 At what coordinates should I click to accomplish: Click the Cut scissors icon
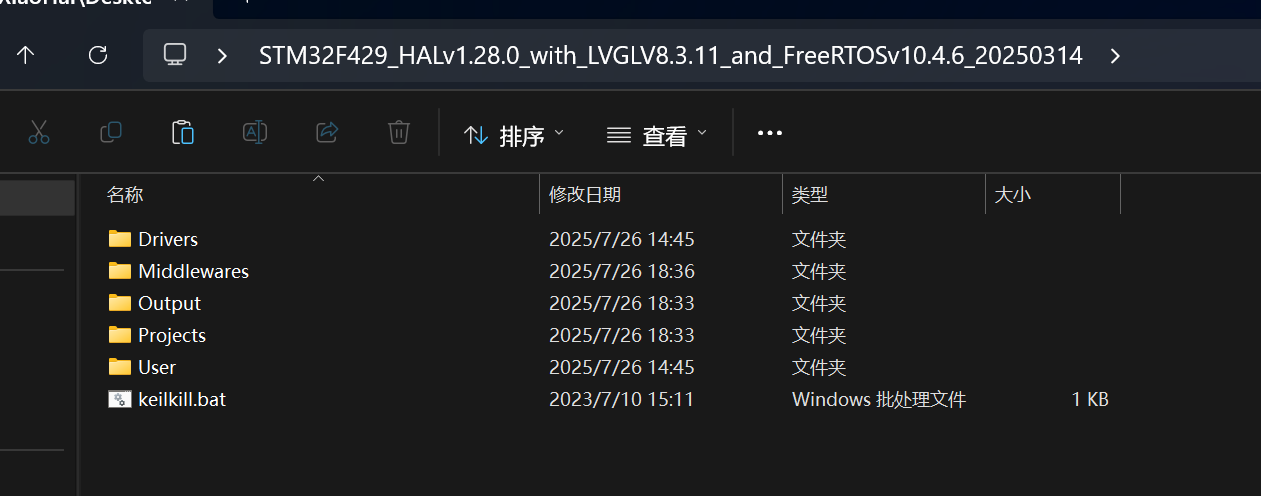coord(39,133)
